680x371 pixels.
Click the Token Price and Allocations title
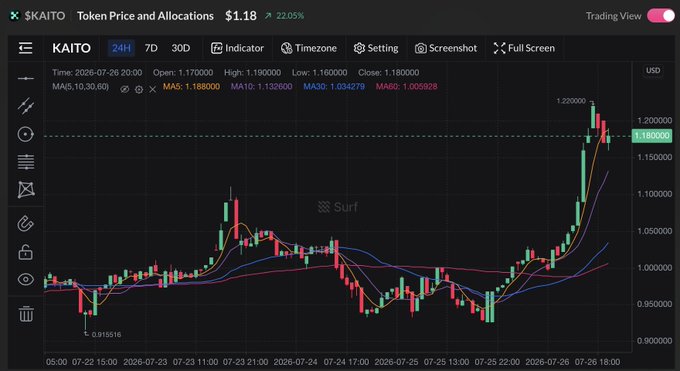click(x=145, y=16)
